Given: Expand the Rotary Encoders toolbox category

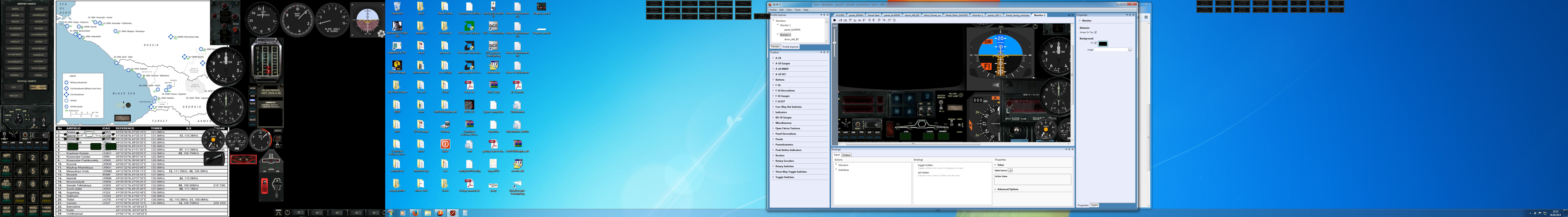Looking at the screenshot, I should (773, 161).
